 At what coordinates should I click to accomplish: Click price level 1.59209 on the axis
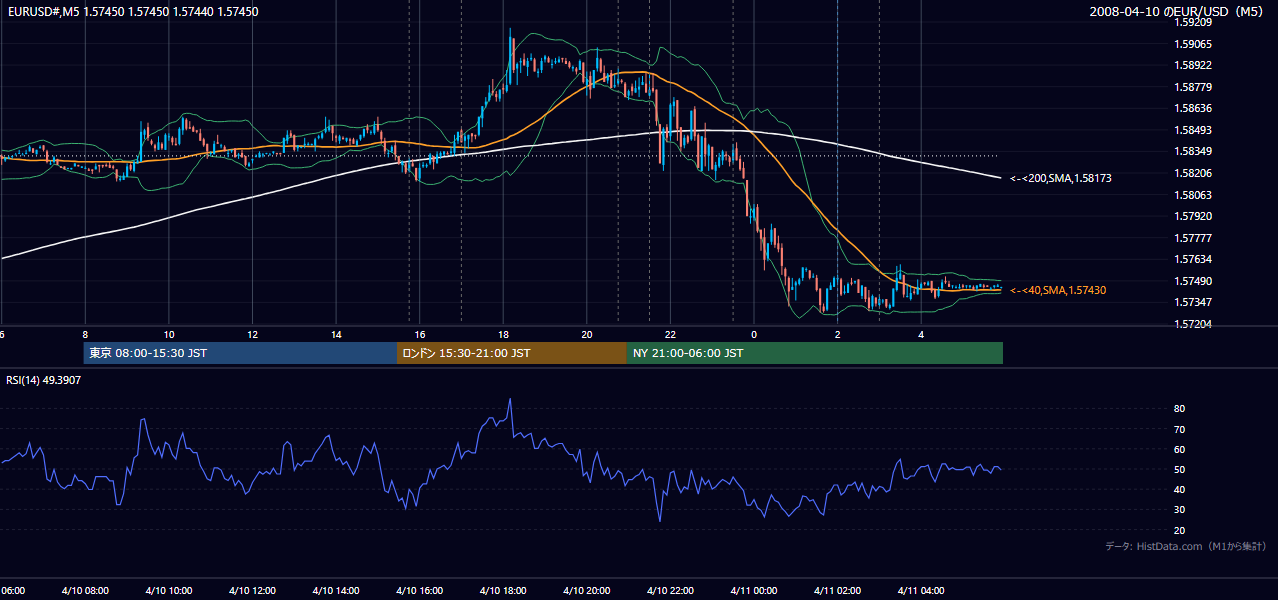[1192, 22]
